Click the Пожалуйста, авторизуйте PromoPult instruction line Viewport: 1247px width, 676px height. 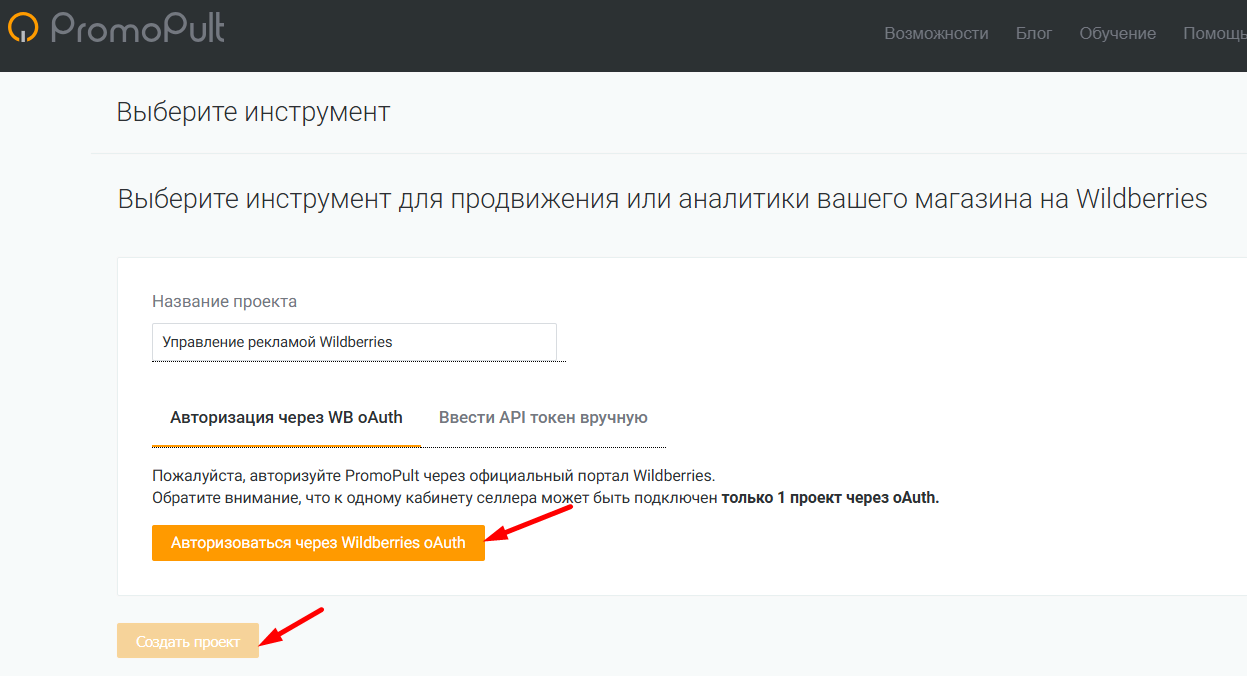click(434, 475)
